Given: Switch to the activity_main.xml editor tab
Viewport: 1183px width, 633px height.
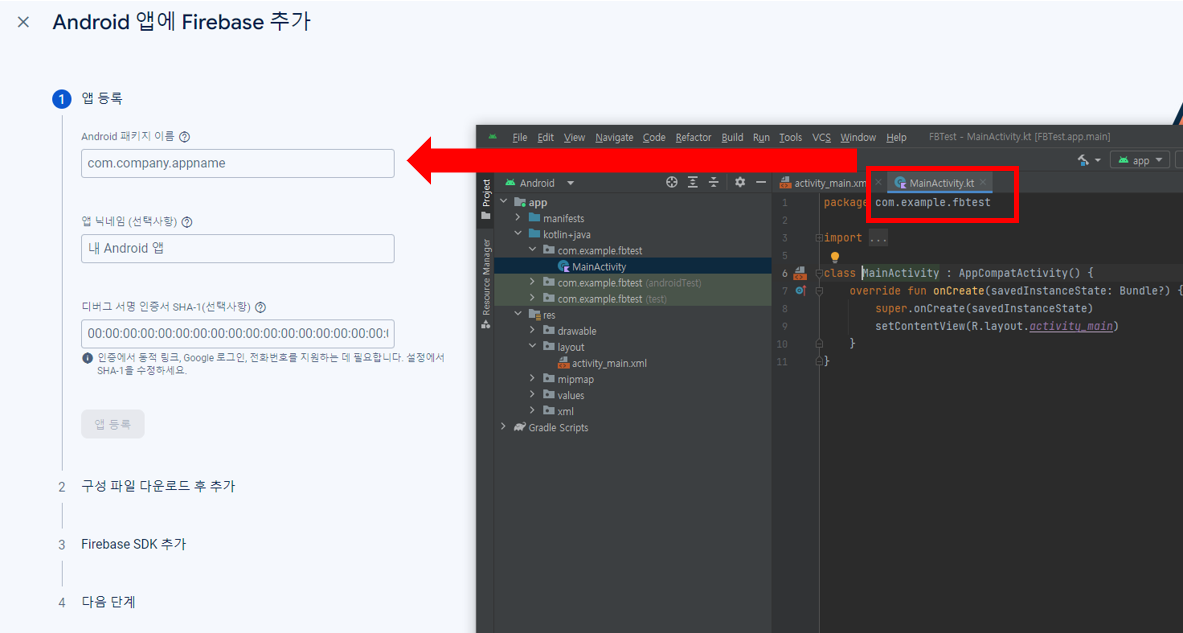Looking at the screenshot, I should pyautogui.click(x=822, y=183).
